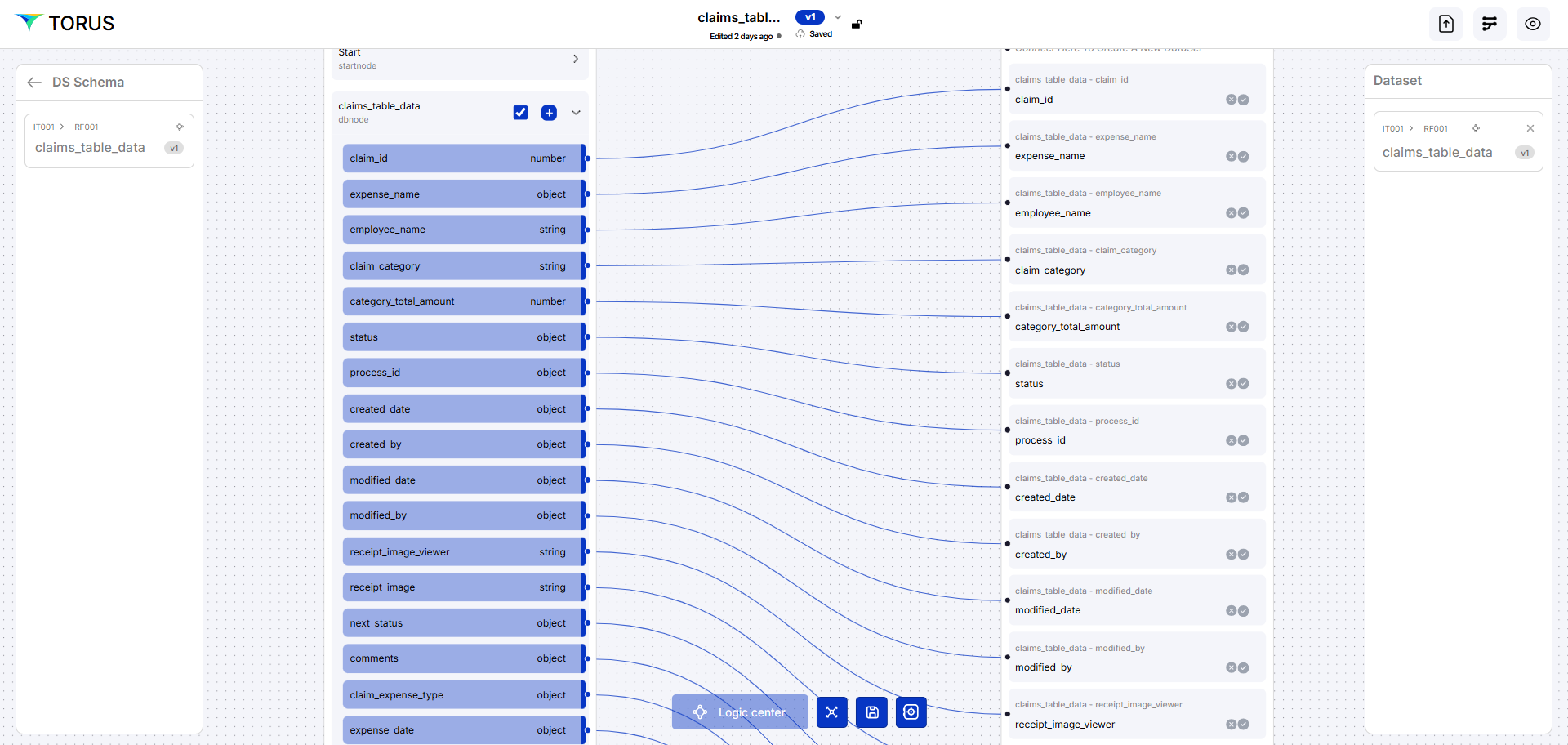
Task: Click the unlock padlock icon
Action: pyautogui.click(x=857, y=25)
